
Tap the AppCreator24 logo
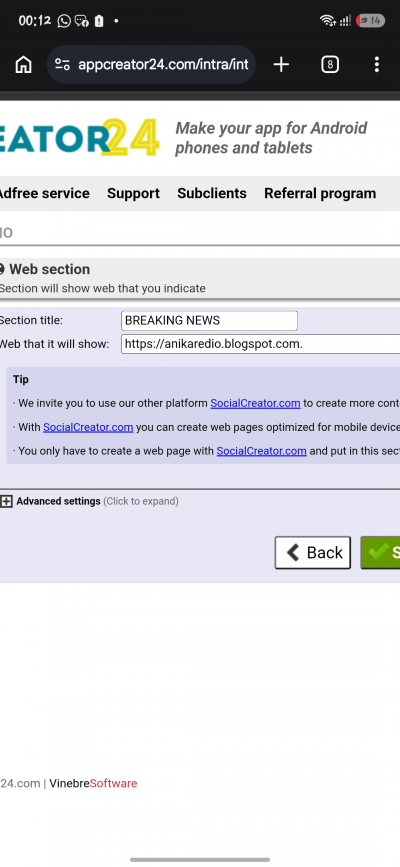coord(80,138)
